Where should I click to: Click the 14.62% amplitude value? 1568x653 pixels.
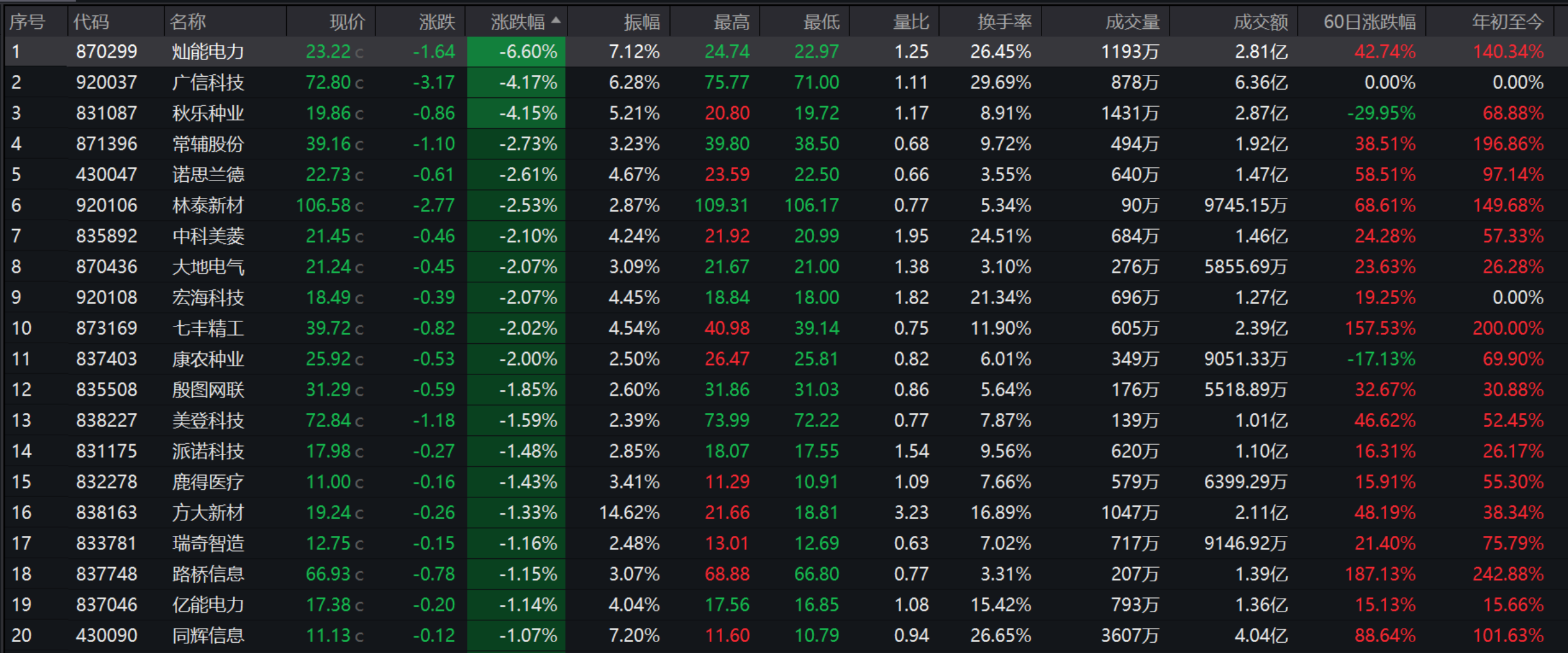click(x=630, y=513)
